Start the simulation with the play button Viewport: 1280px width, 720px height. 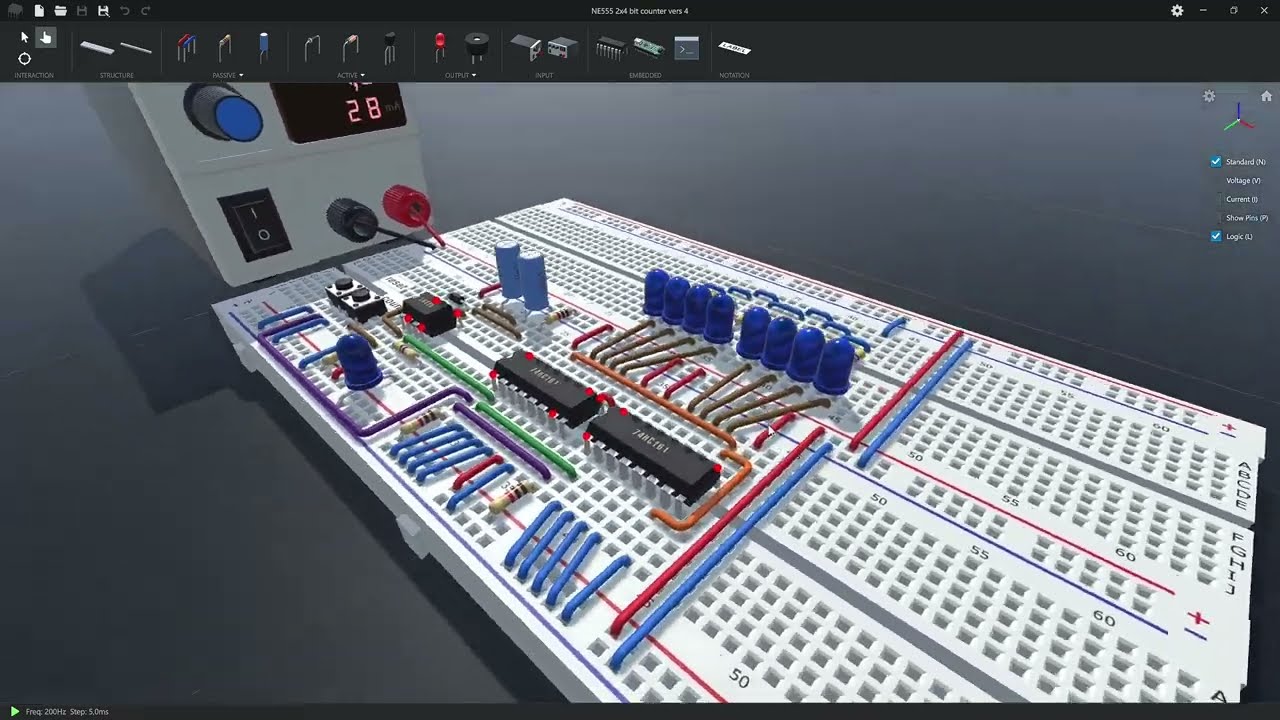[x=14, y=711]
